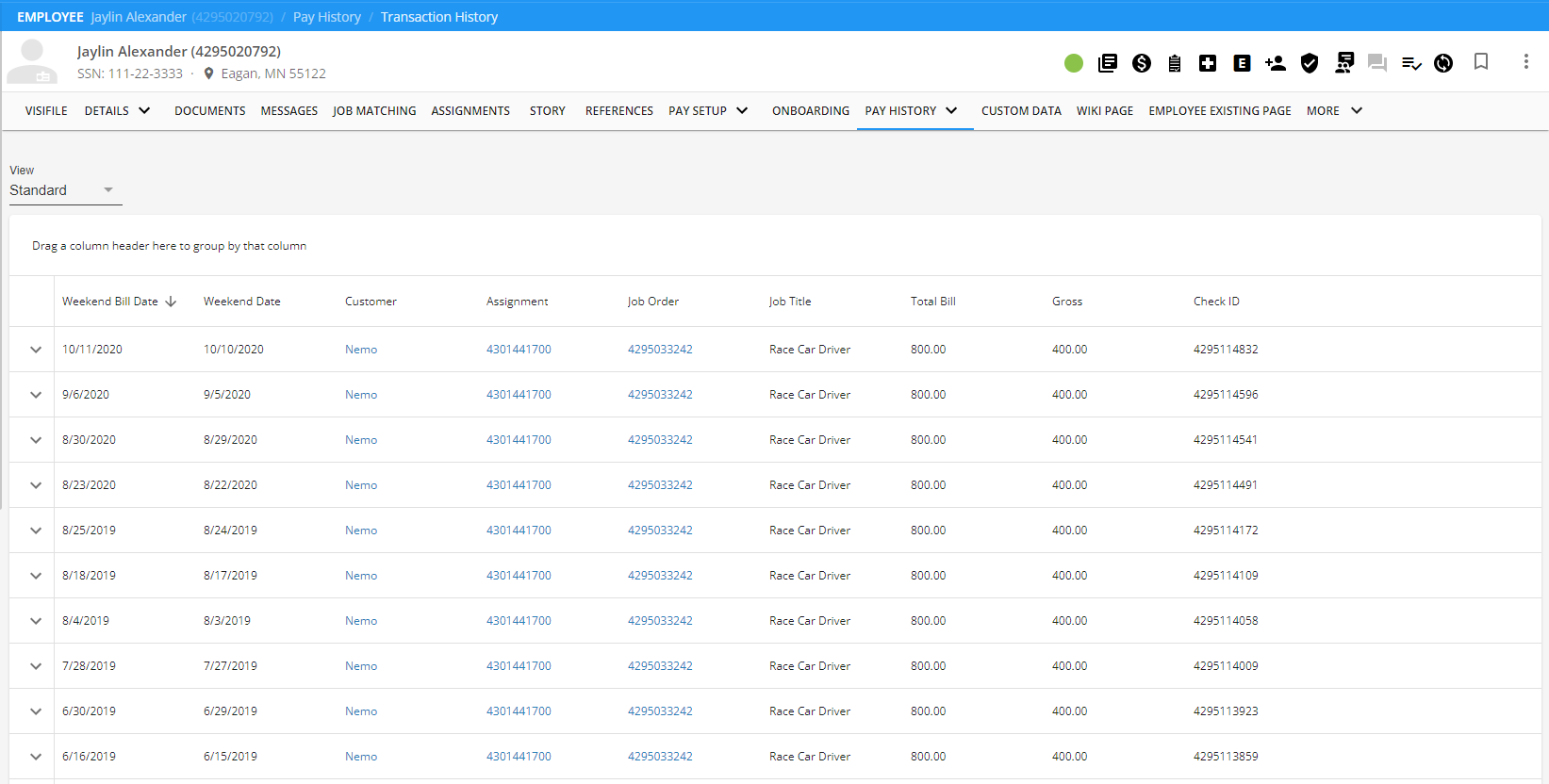
Task: Click the dollar sign pay icon
Action: point(1142,63)
